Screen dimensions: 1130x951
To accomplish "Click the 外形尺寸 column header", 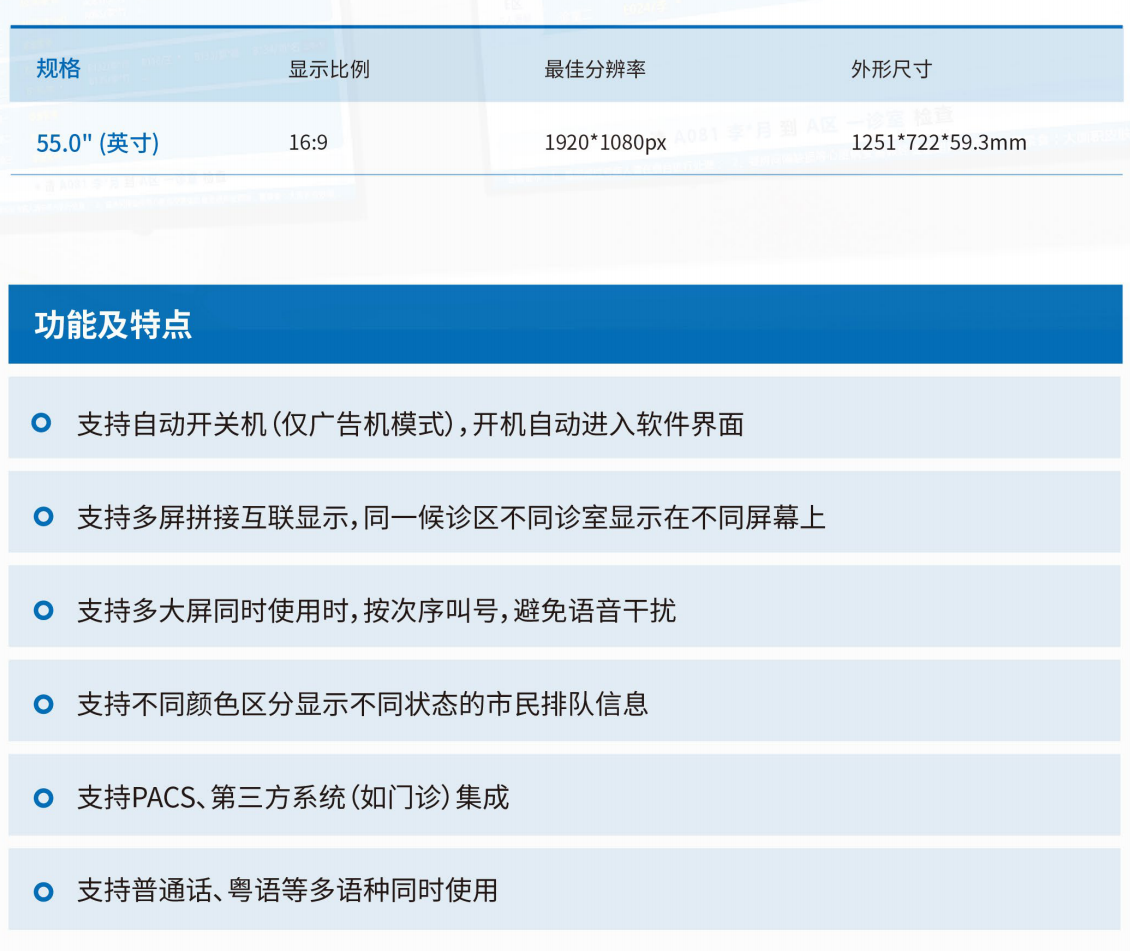I will pos(891,70).
